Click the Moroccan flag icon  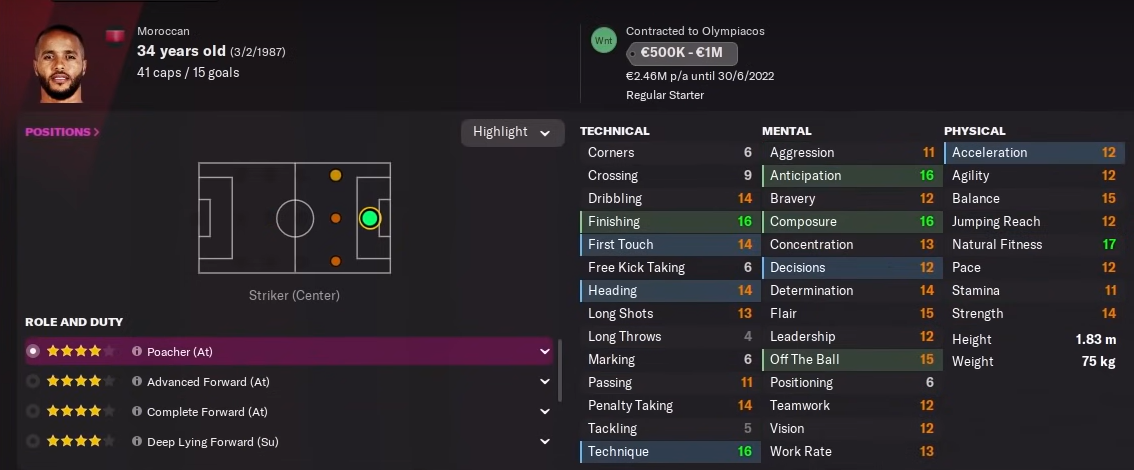click(x=116, y=37)
